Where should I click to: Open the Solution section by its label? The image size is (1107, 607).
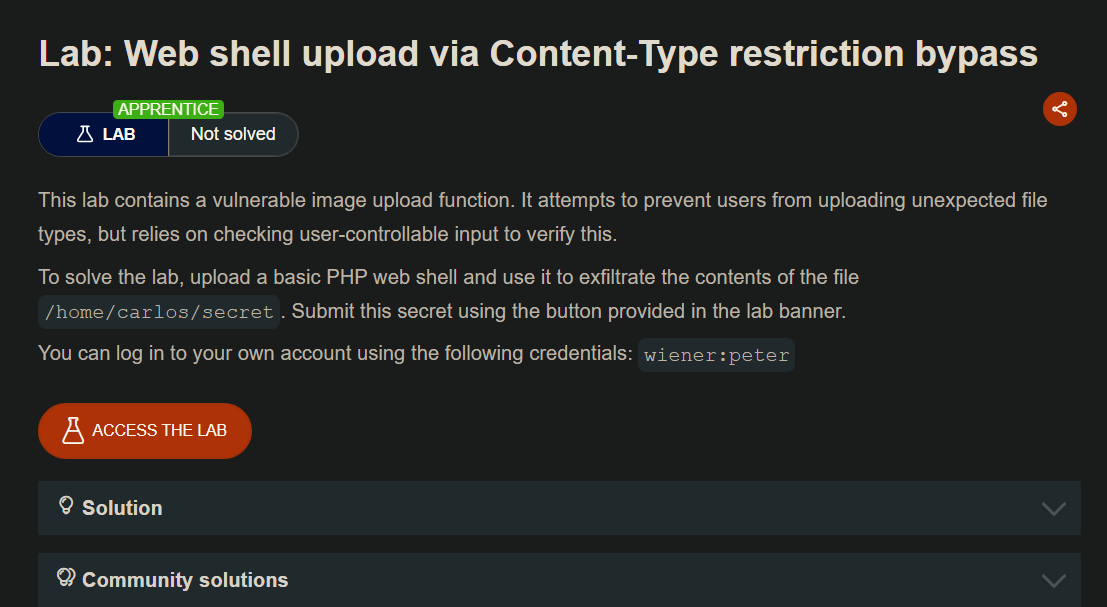click(122, 508)
